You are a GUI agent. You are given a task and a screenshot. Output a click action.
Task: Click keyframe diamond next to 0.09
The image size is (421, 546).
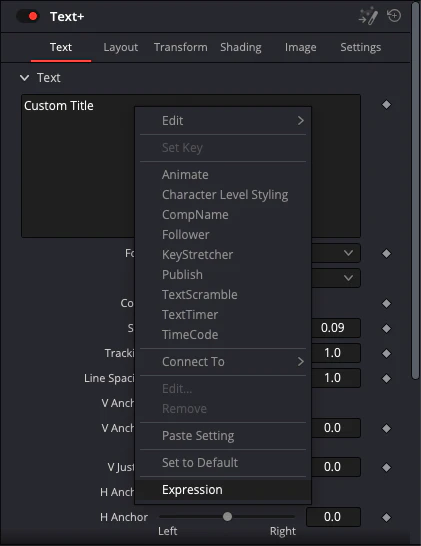click(386, 328)
